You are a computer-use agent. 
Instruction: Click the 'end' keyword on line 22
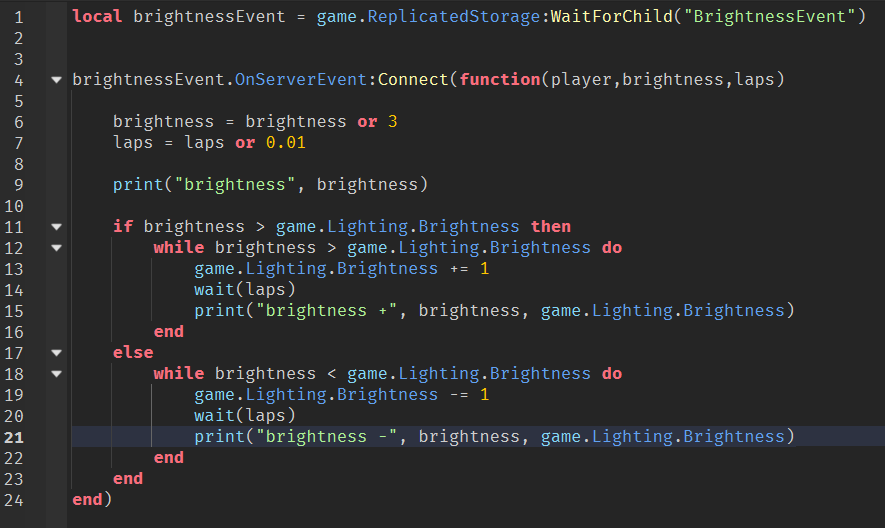click(169, 457)
